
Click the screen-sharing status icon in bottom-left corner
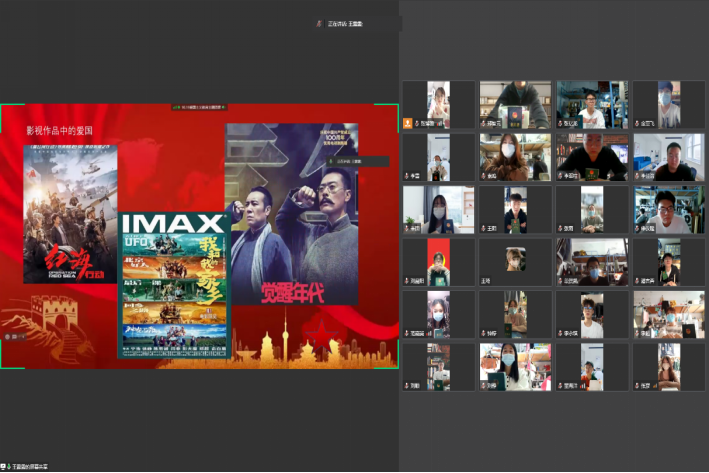point(3,466)
